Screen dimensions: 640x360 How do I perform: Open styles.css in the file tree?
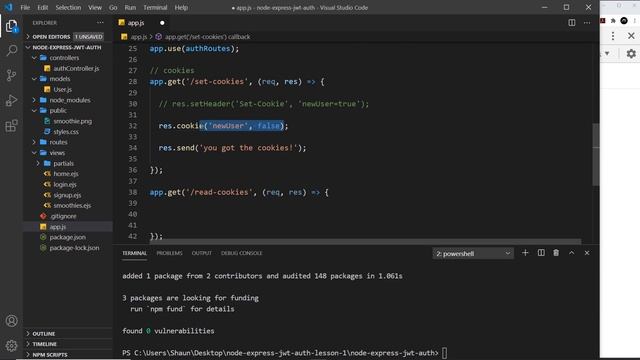pos(66,132)
